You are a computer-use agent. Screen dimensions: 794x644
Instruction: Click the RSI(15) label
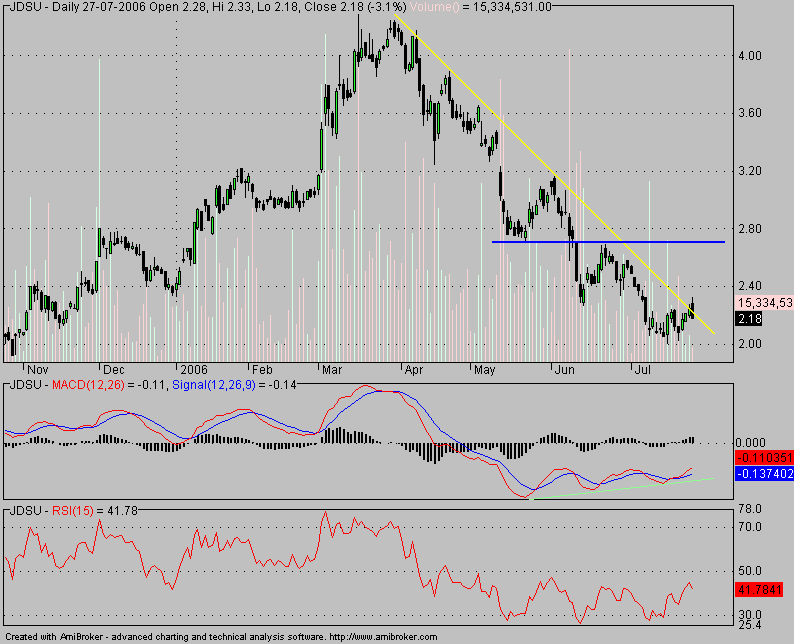point(73,511)
